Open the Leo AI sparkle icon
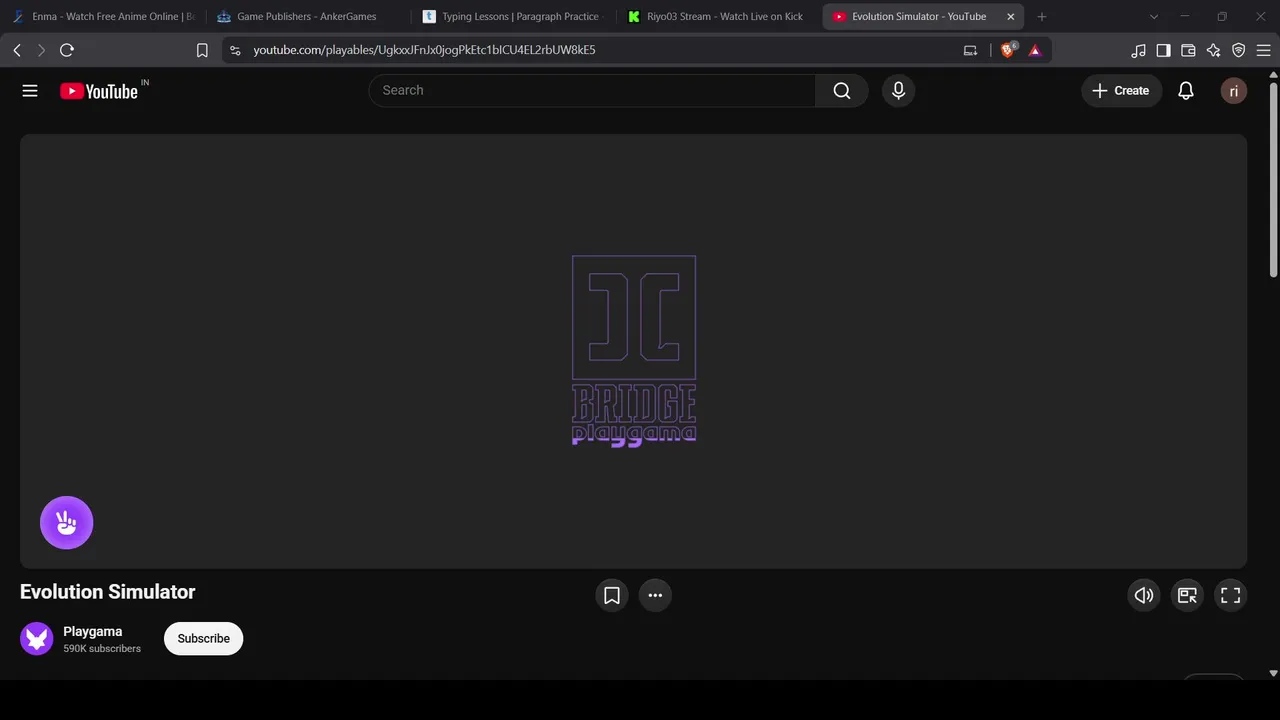This screenshot has height=720, width=1280. (1214, 50)
